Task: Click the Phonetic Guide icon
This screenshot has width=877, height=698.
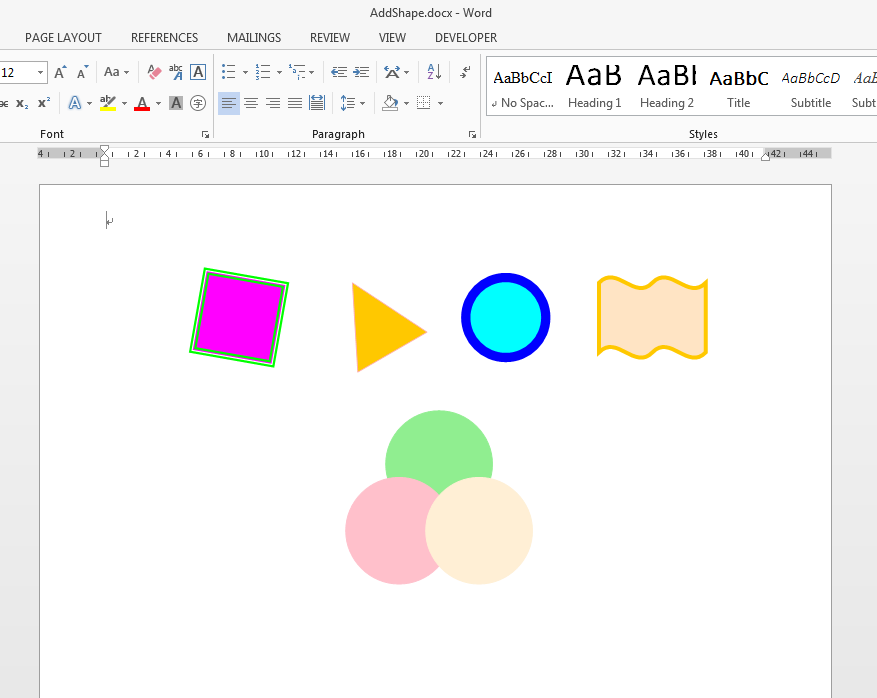Action: (x=176, y=72)
